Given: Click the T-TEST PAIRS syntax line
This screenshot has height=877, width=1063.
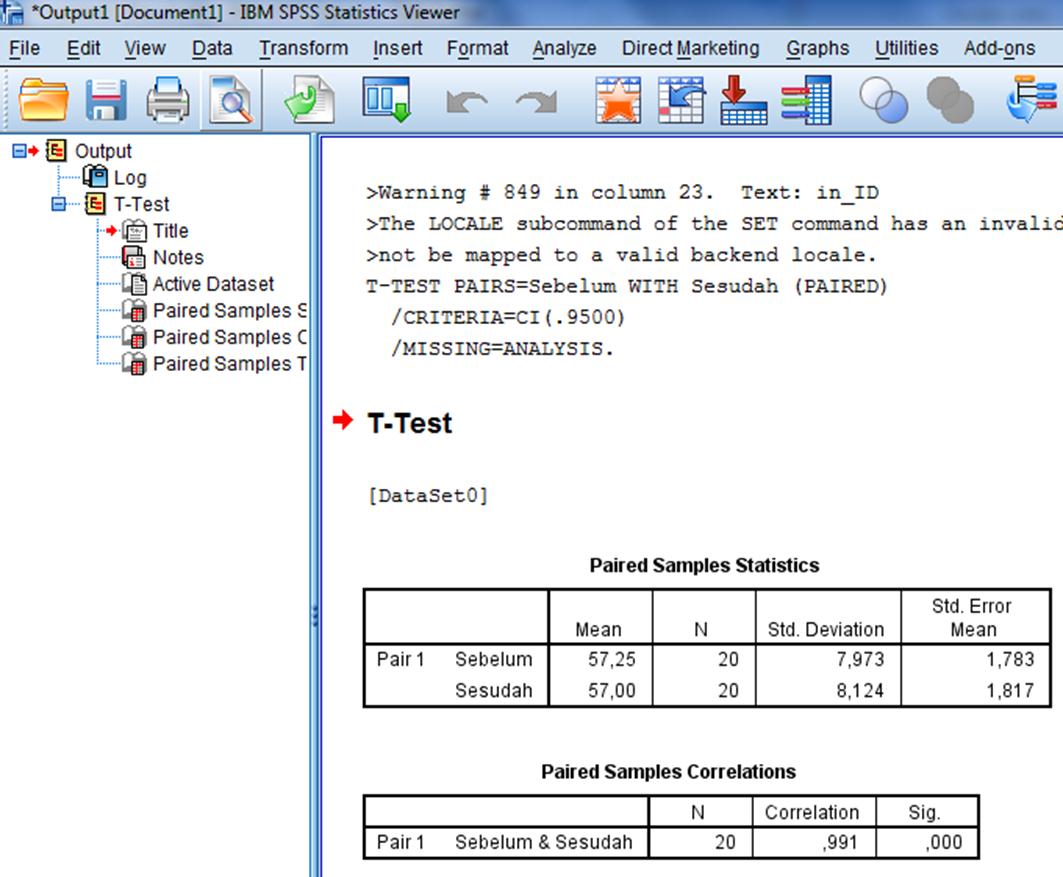Looking at the screenshot, I should click(x=626, y=286).
